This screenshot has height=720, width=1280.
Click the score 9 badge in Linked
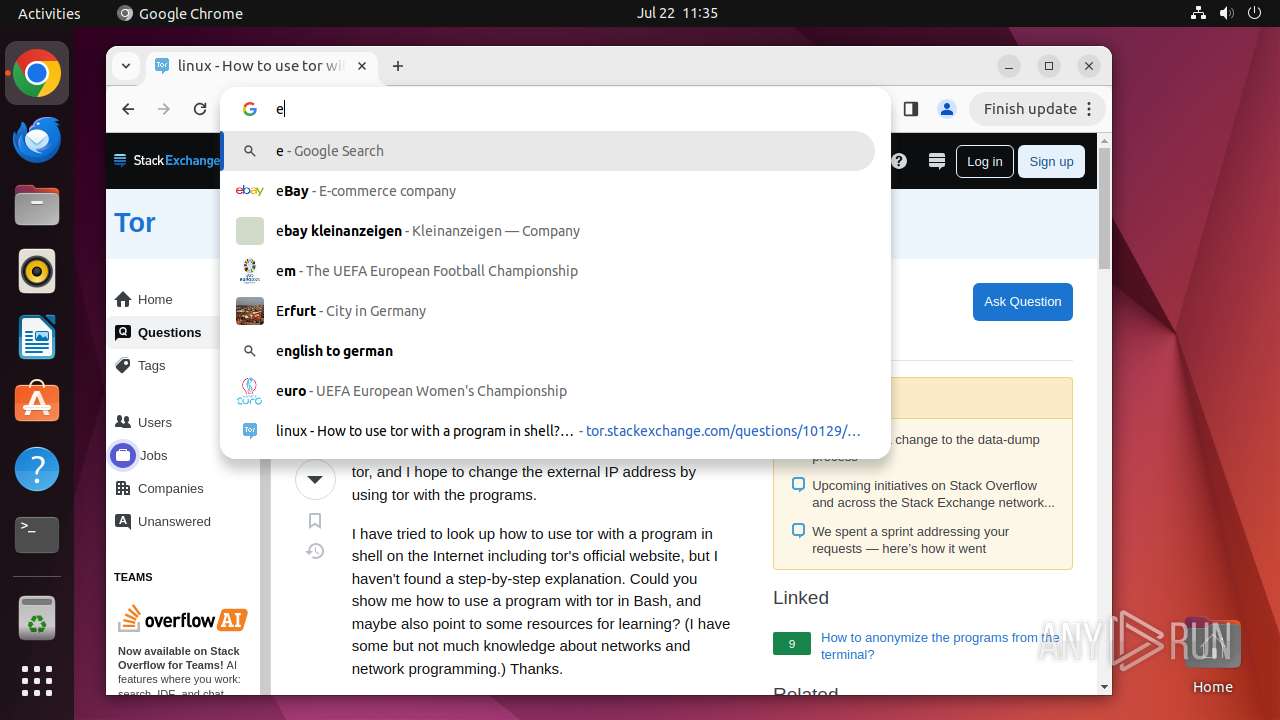(x=792, y=644)
